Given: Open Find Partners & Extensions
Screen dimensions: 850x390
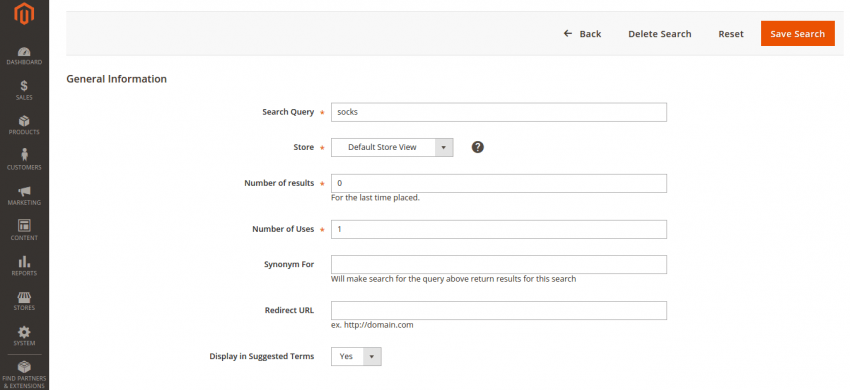Looking at the screenshot, I should point(24,375).
